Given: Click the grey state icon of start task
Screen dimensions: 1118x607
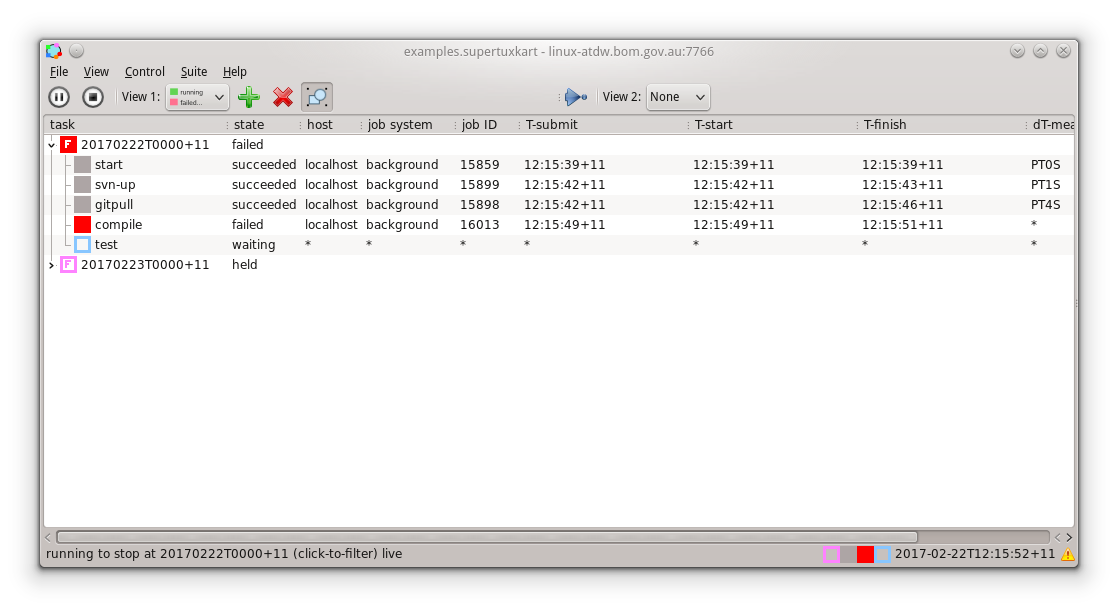Looking at the screenshot, I should [83, 165].
